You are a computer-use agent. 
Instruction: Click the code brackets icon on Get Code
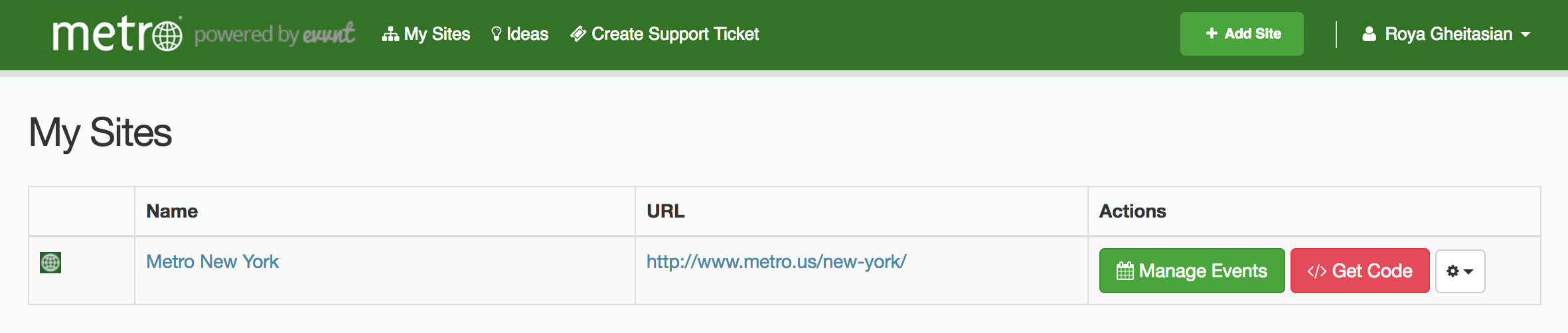click(x=1317, y=271)
